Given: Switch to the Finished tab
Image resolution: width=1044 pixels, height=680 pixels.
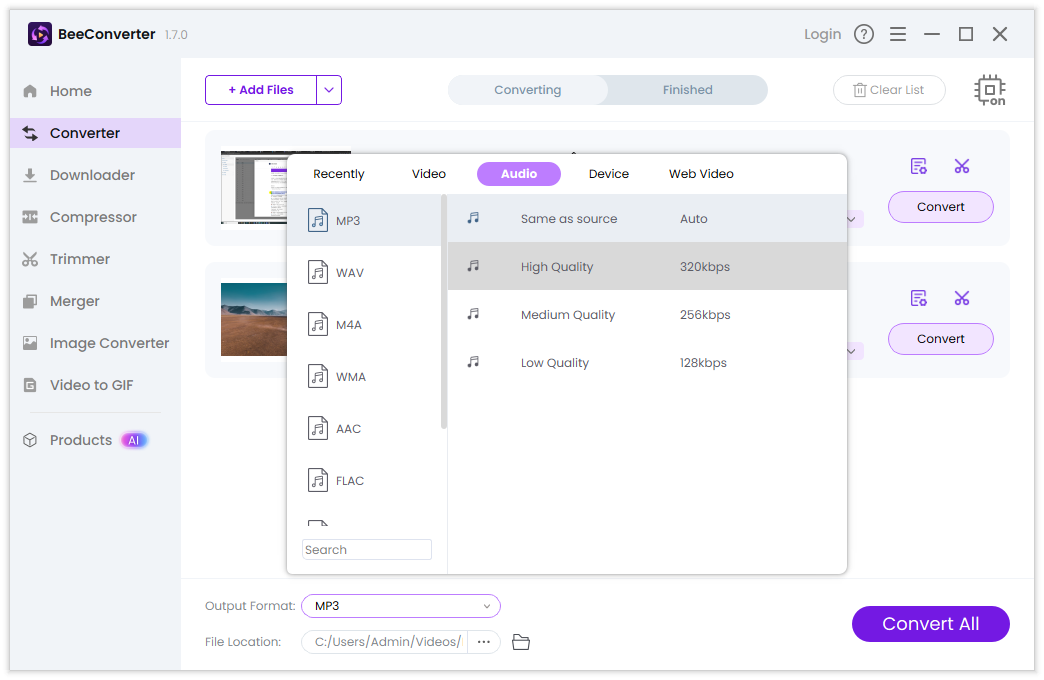Looking at the screenshot, I should 687,90.
